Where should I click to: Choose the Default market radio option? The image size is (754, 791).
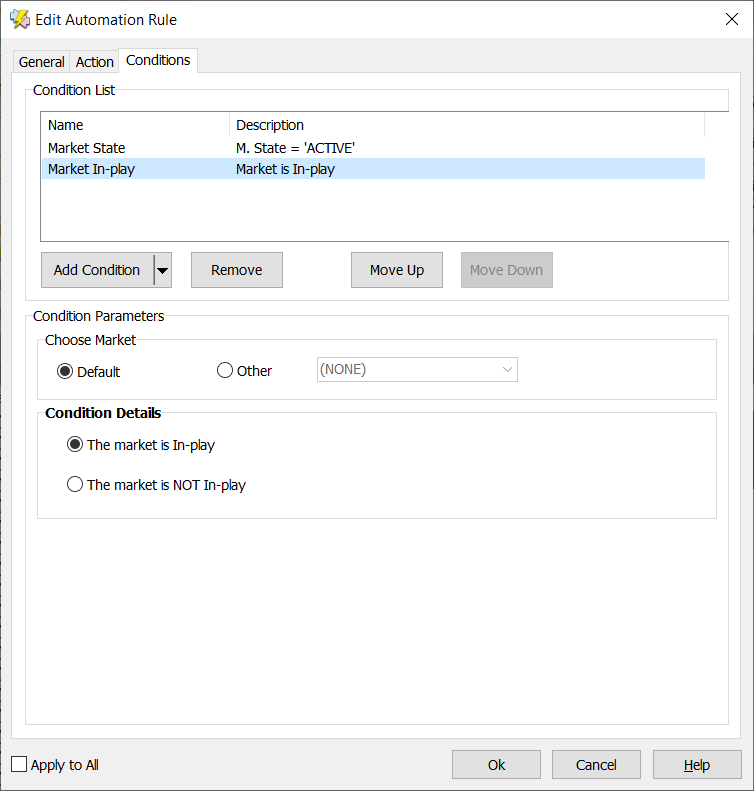(x=66, y=371)
